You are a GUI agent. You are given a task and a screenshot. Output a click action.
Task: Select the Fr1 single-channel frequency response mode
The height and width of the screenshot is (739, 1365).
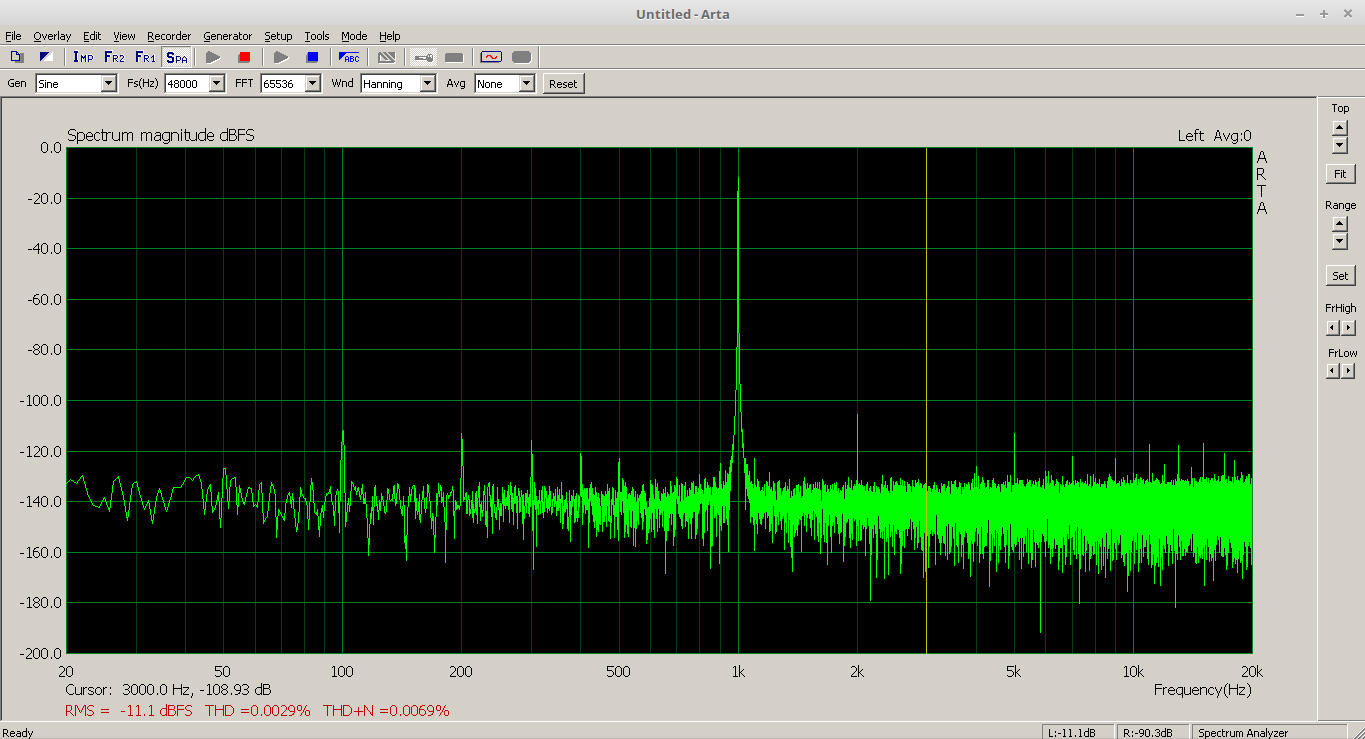tap(145, 57)
